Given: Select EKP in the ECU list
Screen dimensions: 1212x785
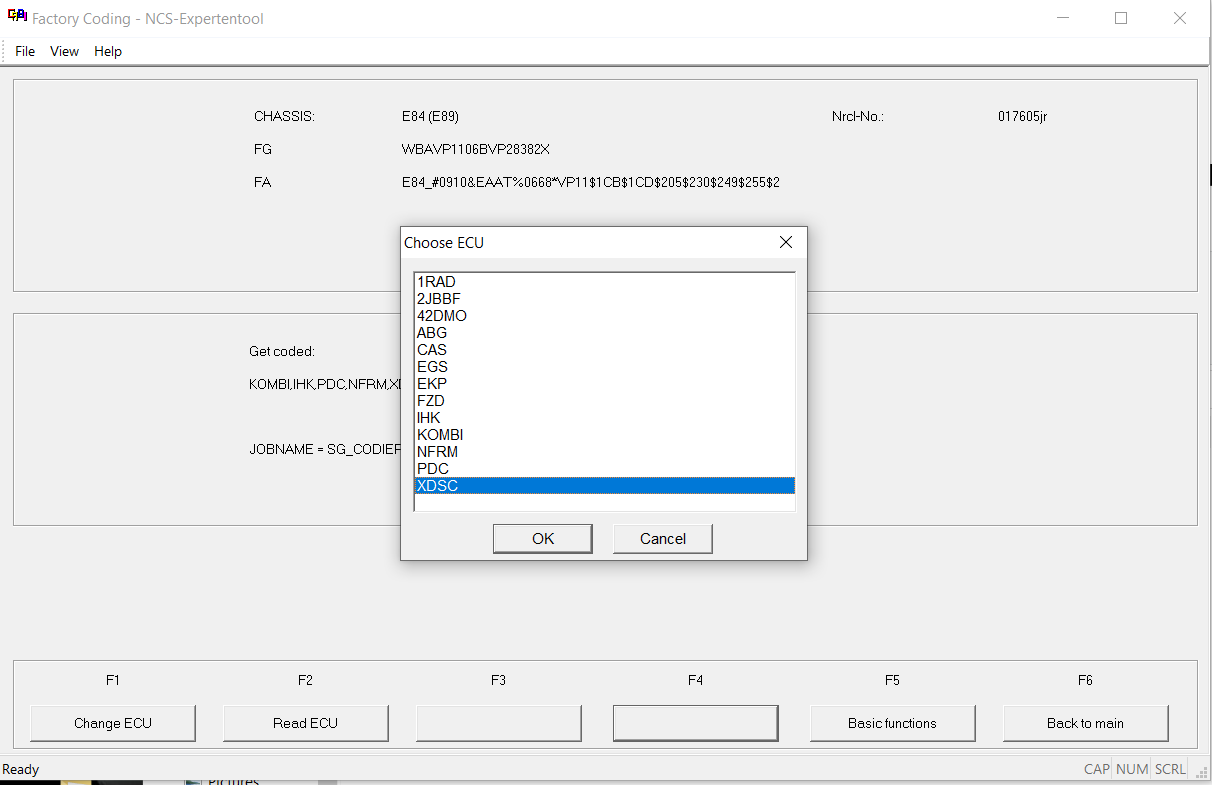Looking at the screenshot, I should click(x=604, y=384).
